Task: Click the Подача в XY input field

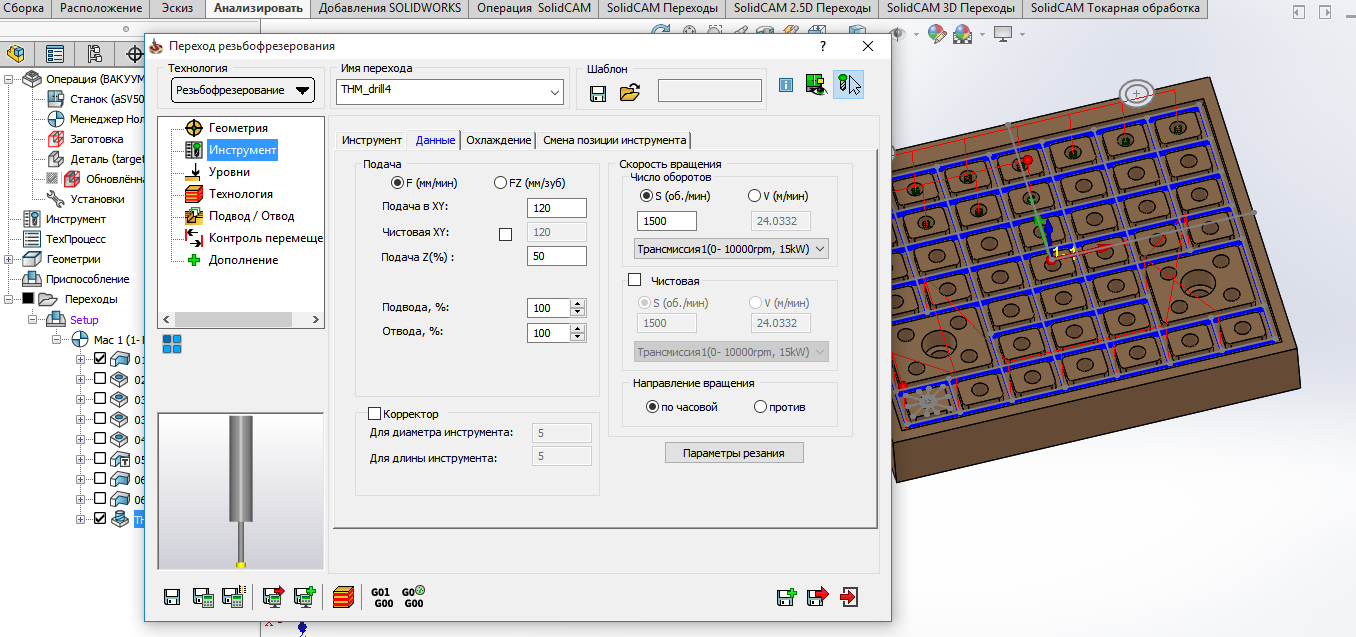Action: coord(556,208)
